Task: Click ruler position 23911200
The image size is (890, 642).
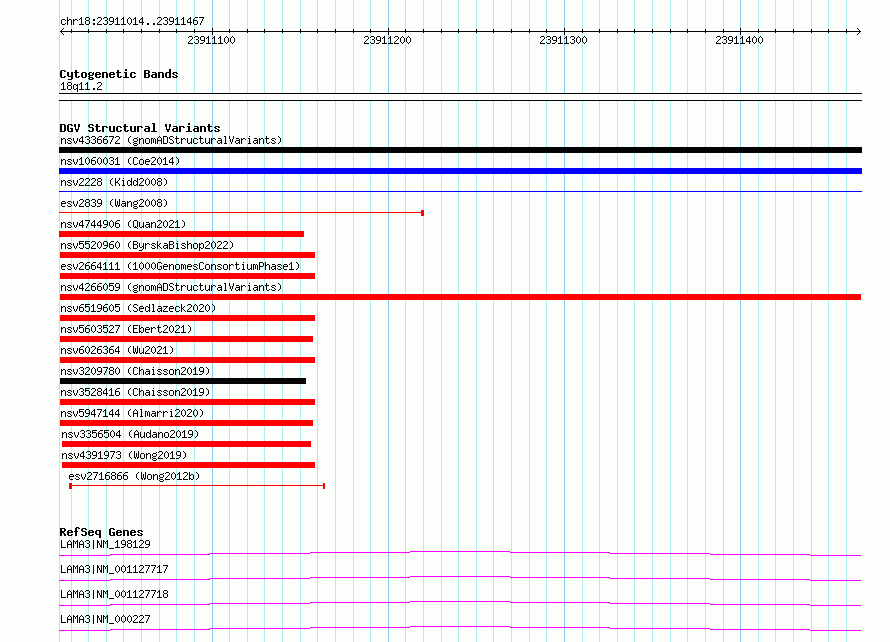Action: (x=387, y=40)
